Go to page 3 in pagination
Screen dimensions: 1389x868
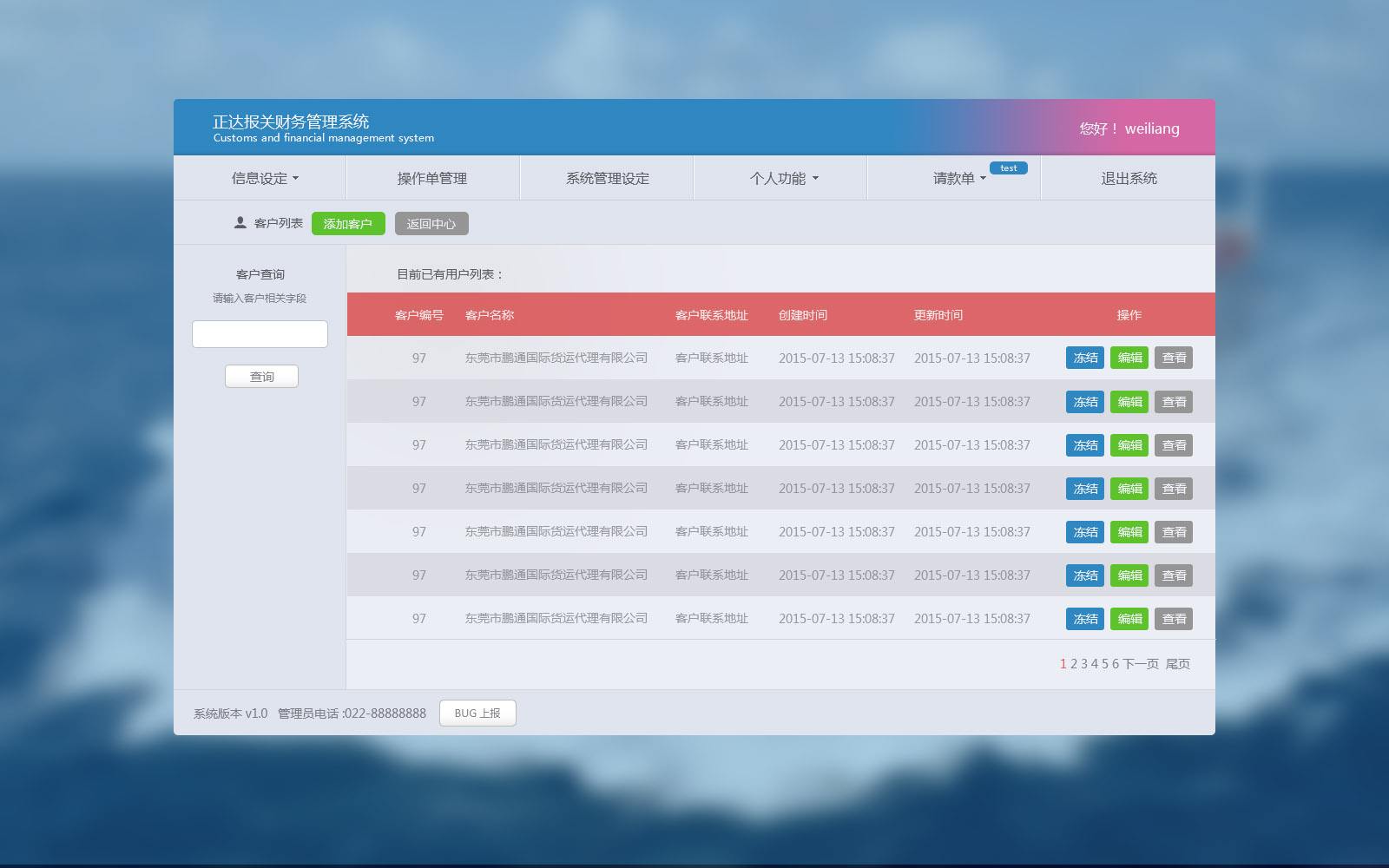click(x=1086, y=664)
